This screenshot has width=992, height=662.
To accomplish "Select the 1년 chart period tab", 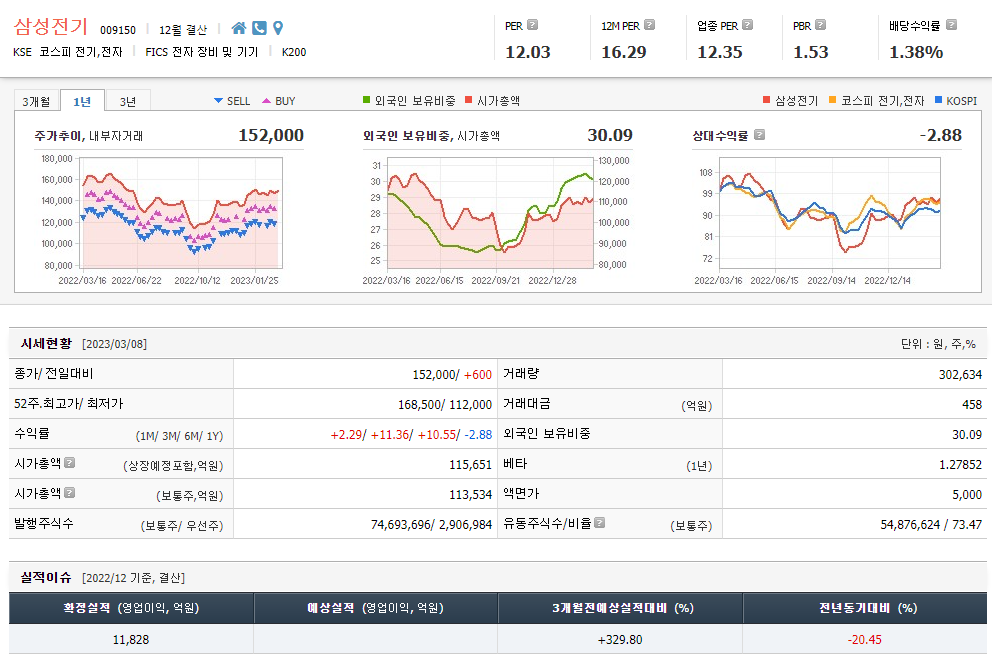I will pos(82,101).
